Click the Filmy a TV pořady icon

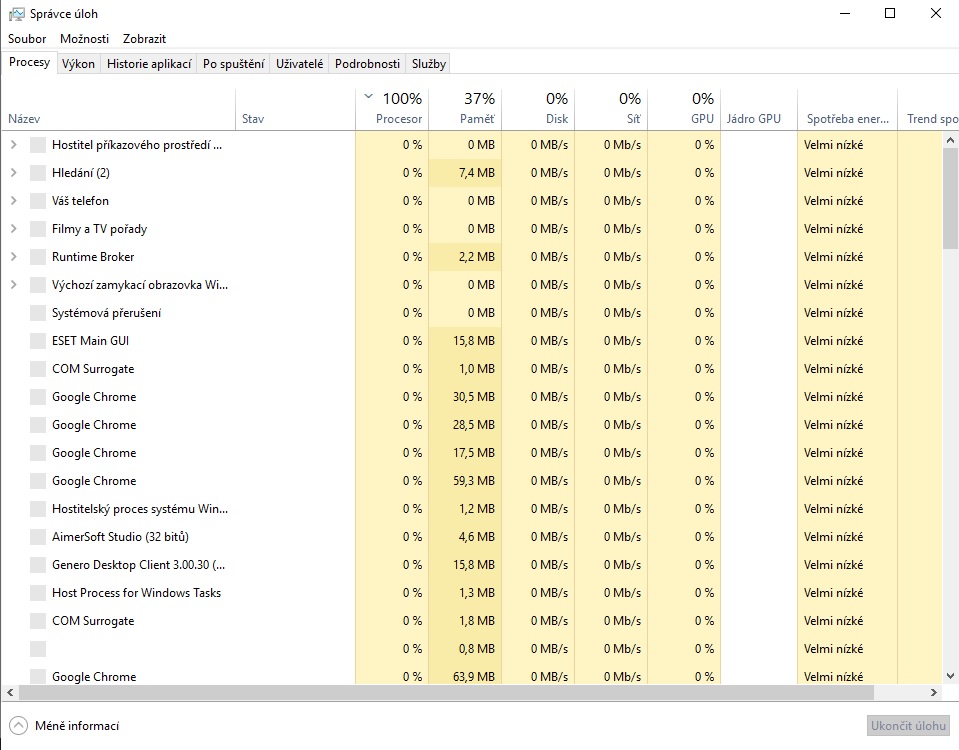pos(38,229)
